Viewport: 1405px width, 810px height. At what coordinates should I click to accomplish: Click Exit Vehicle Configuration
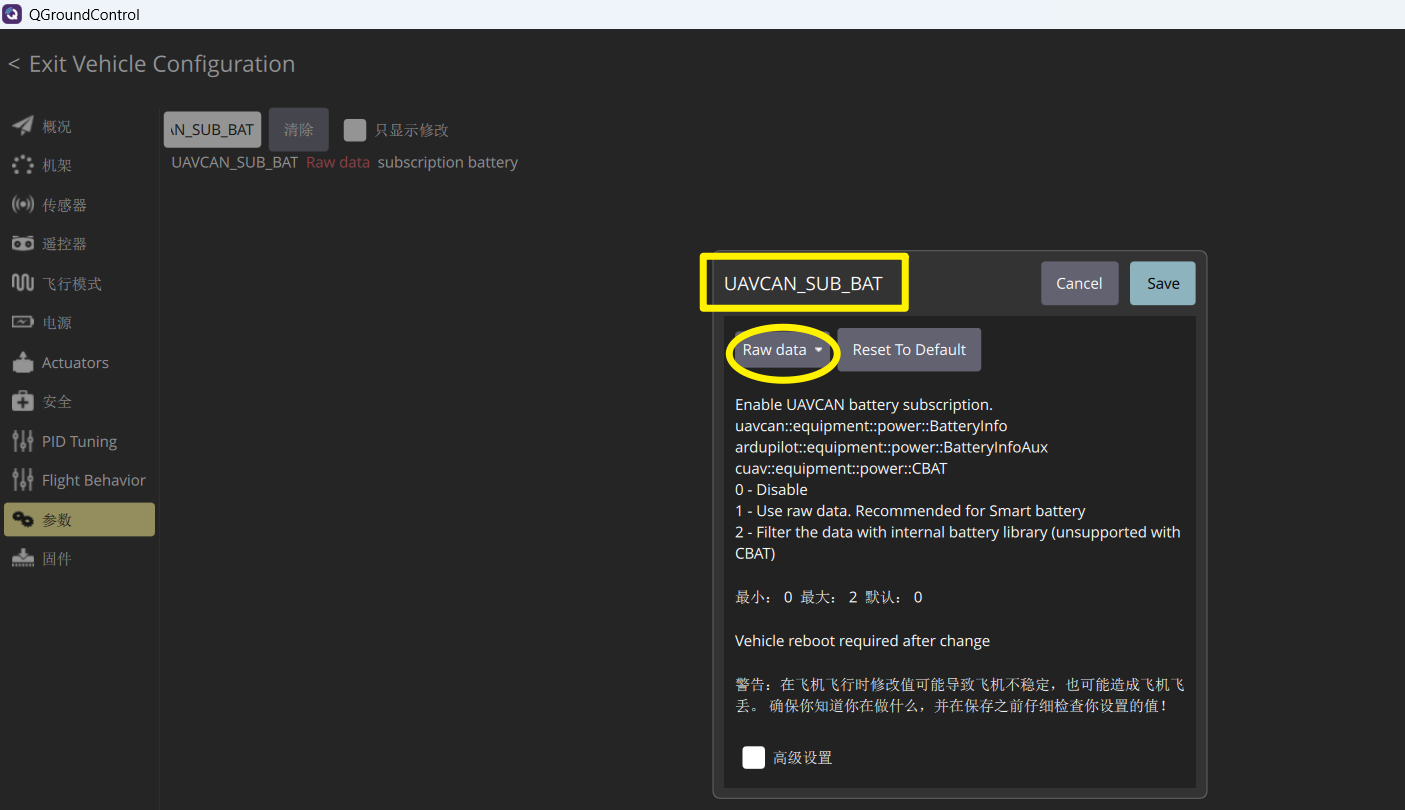pos(152,64)
